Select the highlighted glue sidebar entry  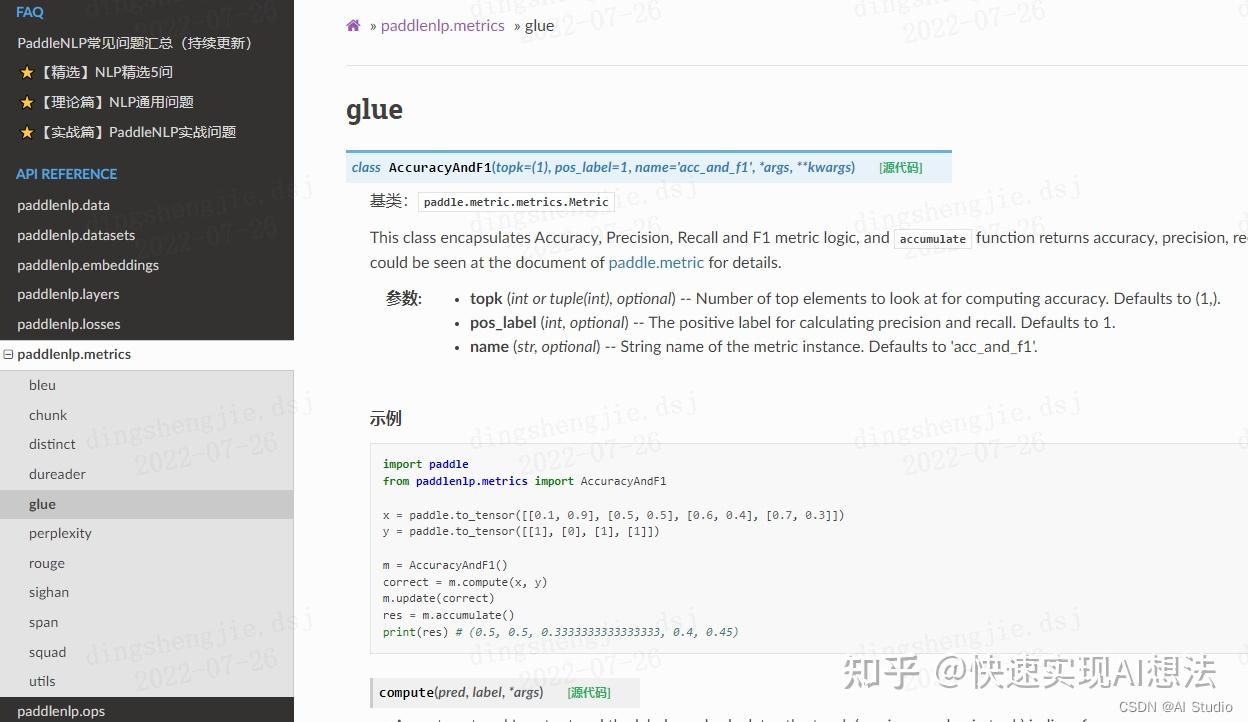pos(42,504)
